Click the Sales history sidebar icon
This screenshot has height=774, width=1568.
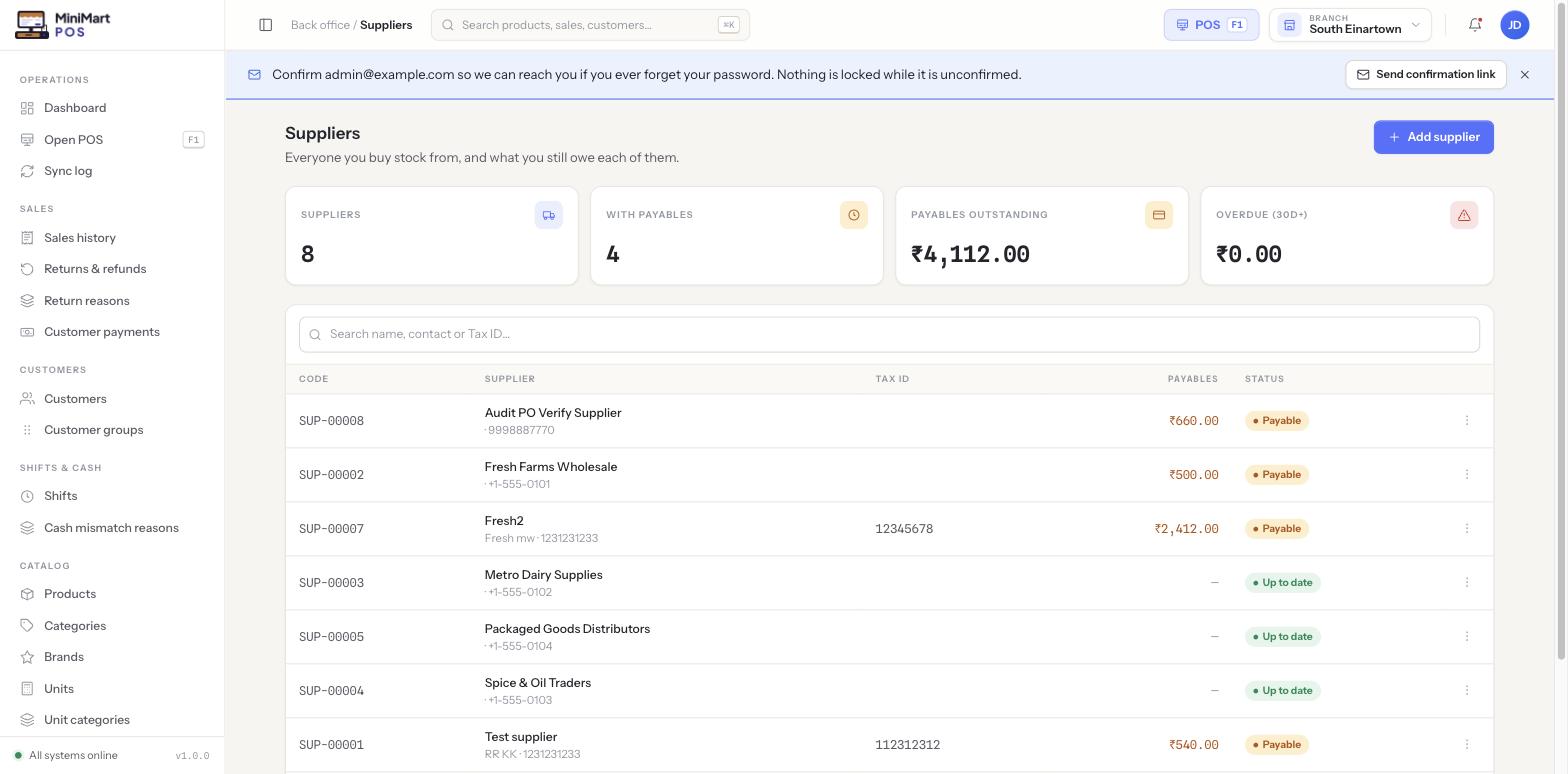27,238
